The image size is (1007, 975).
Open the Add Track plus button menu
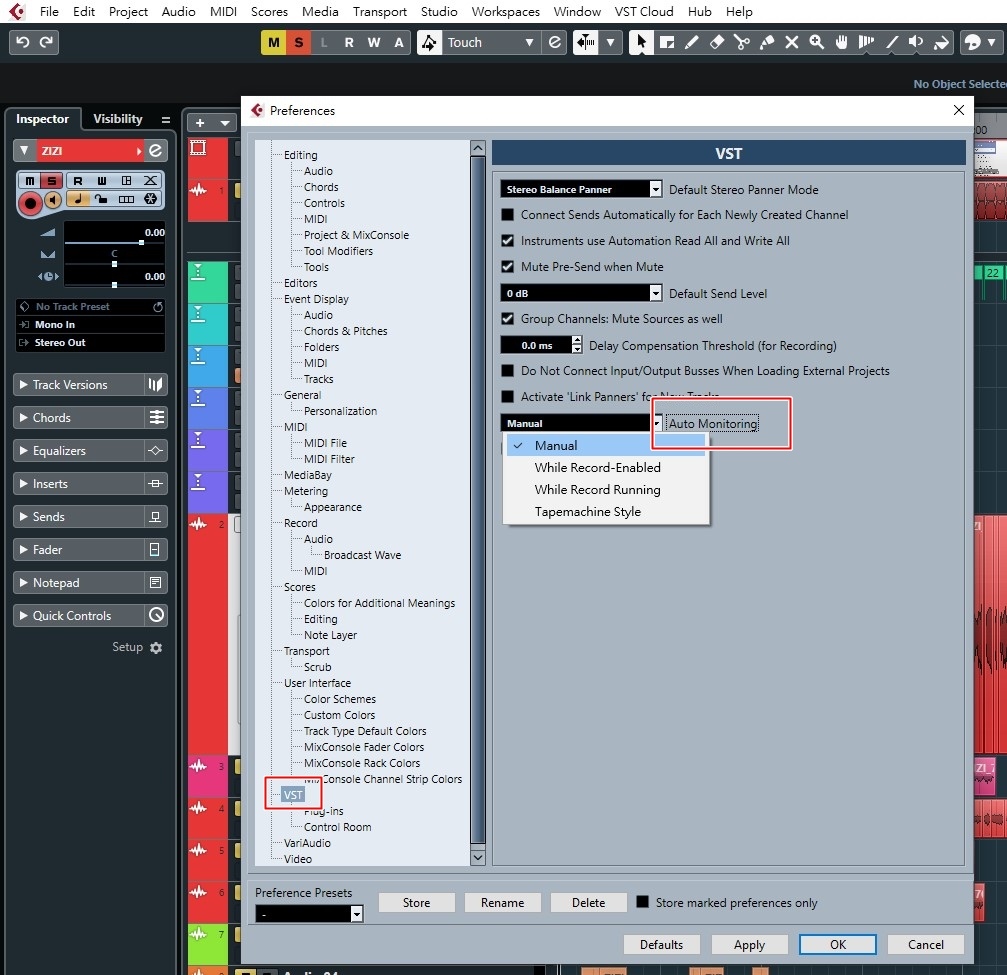(200, 123)
